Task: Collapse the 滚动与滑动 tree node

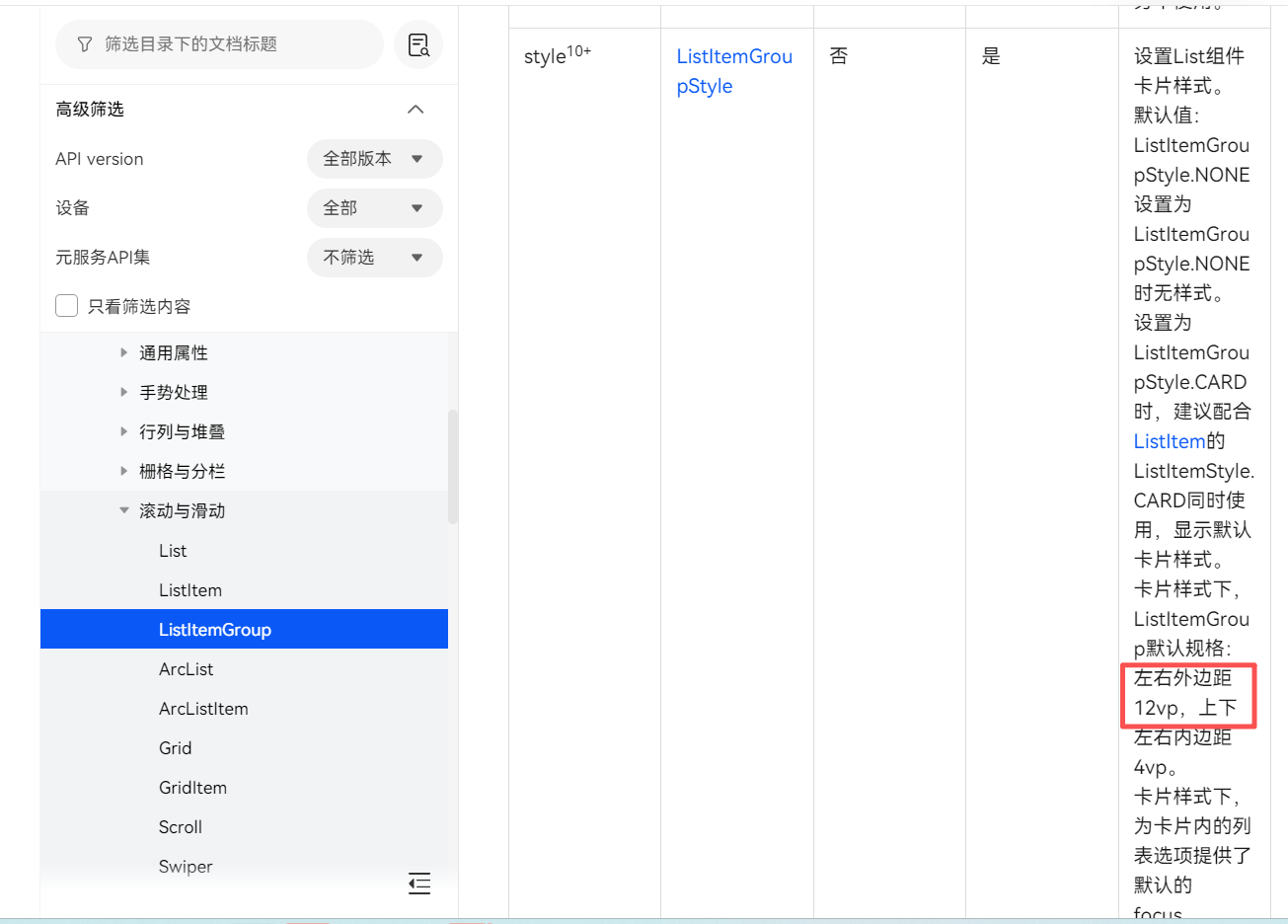Action: pos(124,510)
